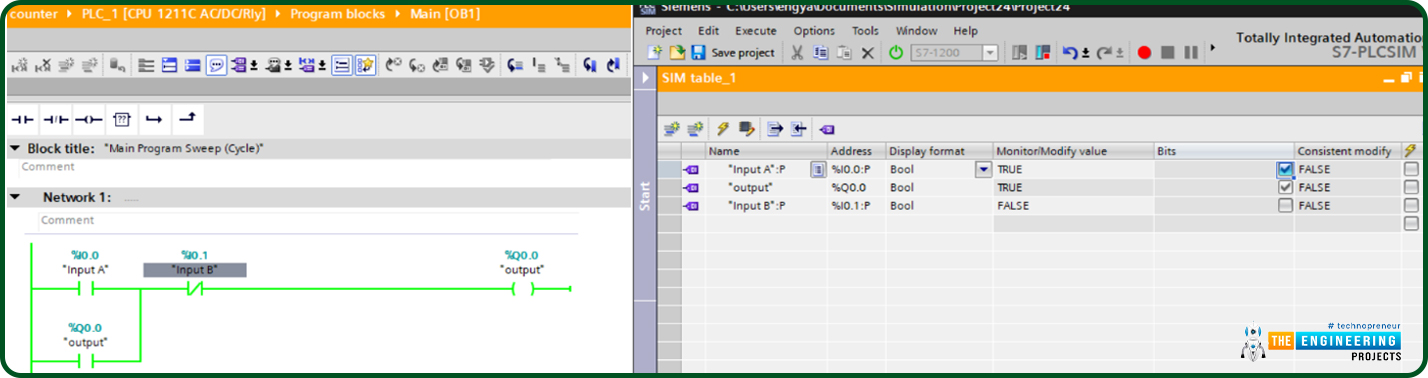The width and height of the screenshot is (1428, 378).
Task: Select the highlighted "Input B" contact label
Action: (x=194, y=270)
